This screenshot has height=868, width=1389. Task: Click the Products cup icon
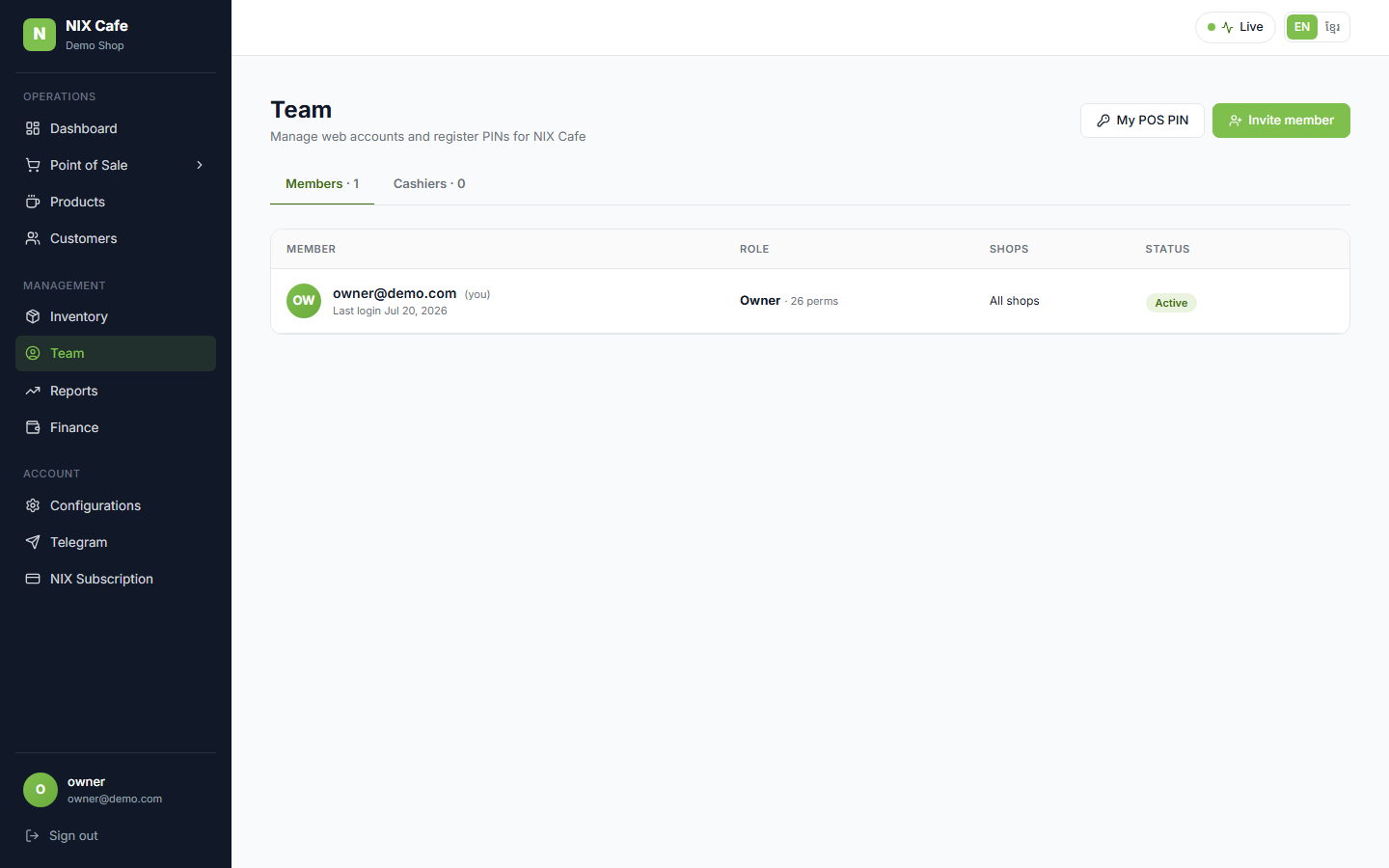click(x=33, y=202)
